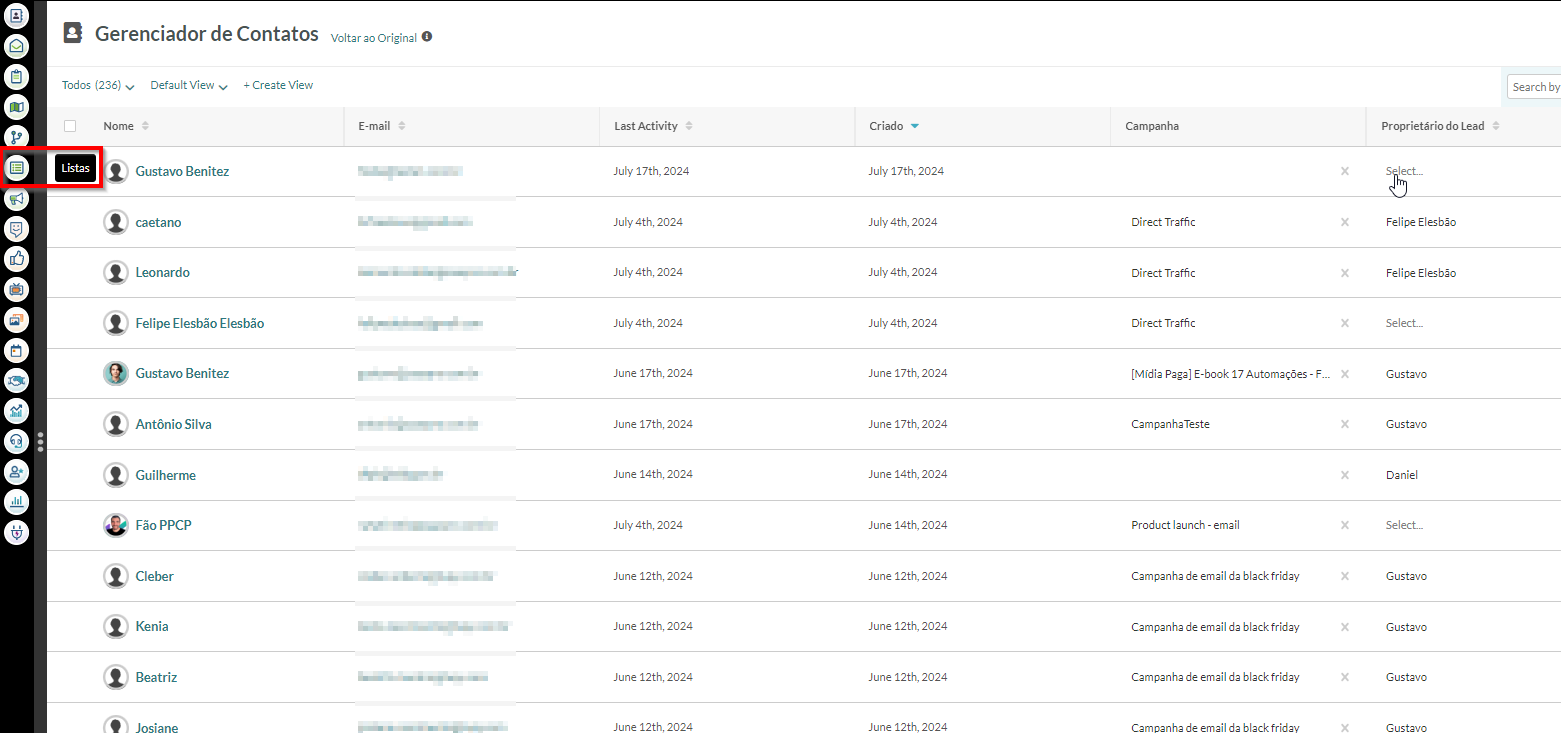Open the Default View dropdown
Screen dimensions: 1561x733
coord(189,86)
